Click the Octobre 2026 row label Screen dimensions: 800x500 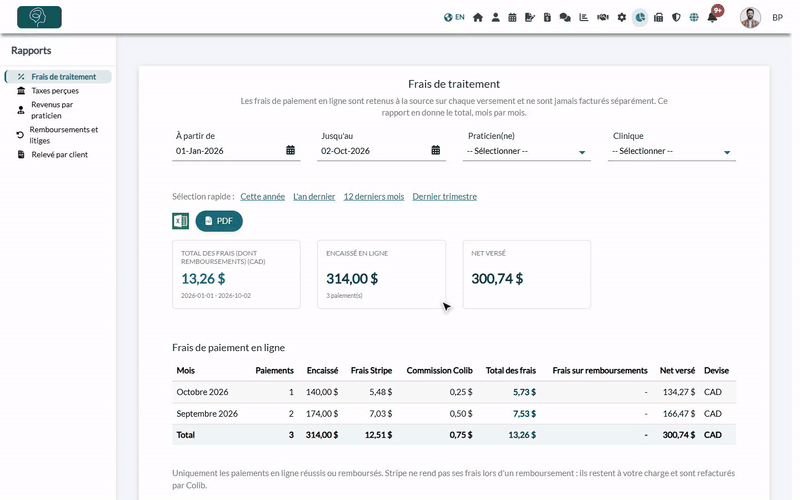click(x=202, y=392)
